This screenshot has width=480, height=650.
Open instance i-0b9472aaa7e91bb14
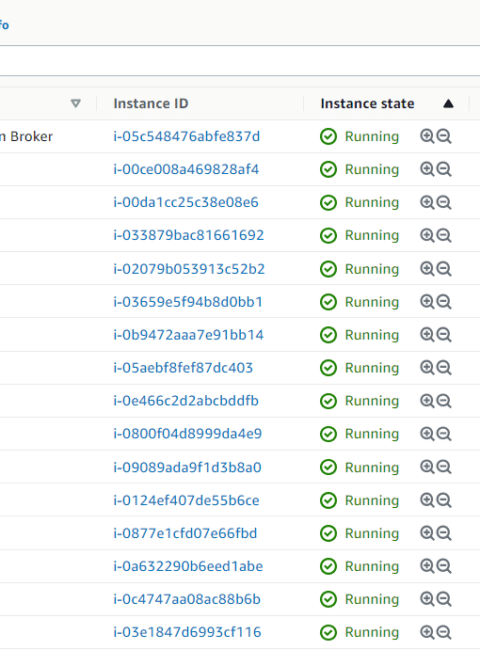[189, 335]
